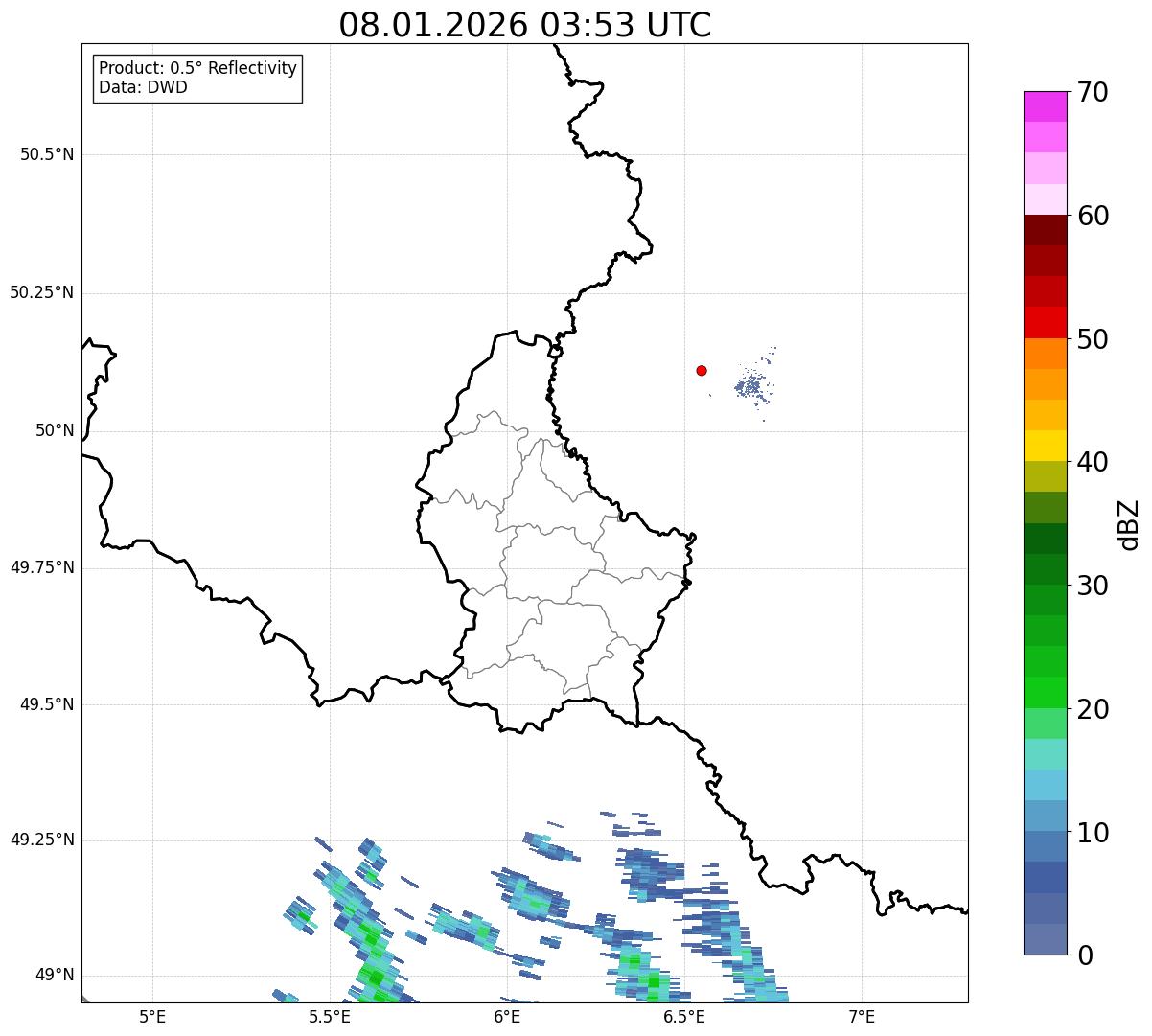Click the Data: DWD label
This screenshot has height=1036, width=1152.
(143, 88)
